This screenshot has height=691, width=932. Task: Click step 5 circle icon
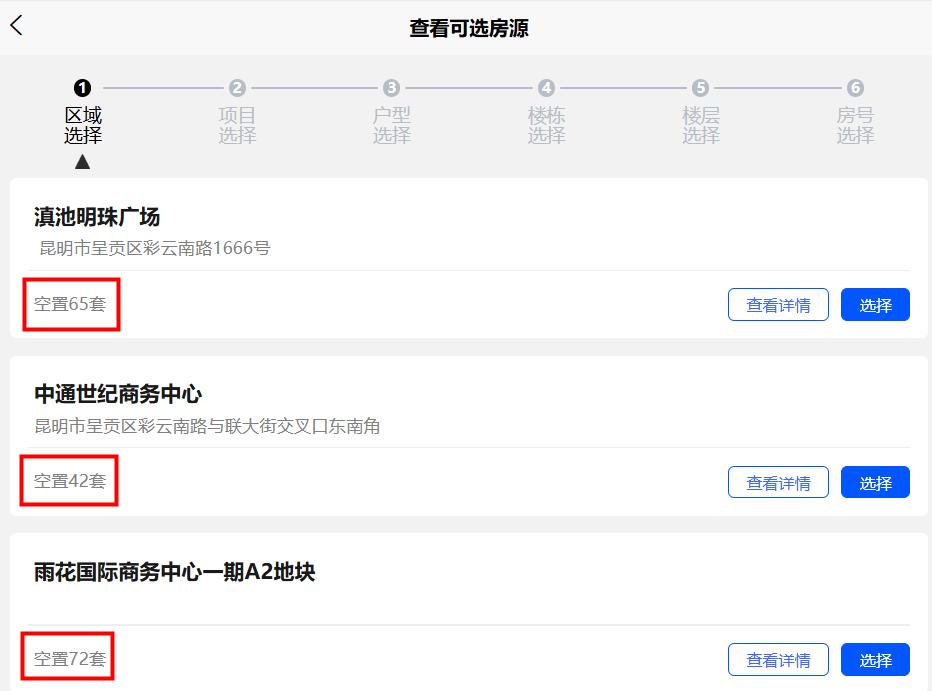click(701, 88)
